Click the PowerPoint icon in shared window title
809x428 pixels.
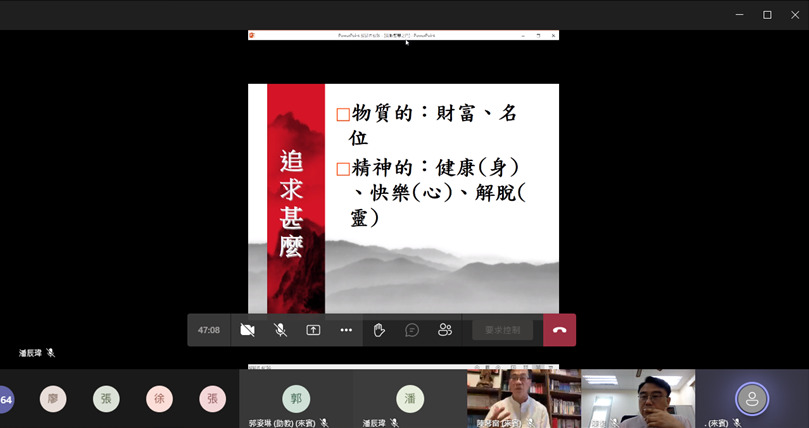252,36
